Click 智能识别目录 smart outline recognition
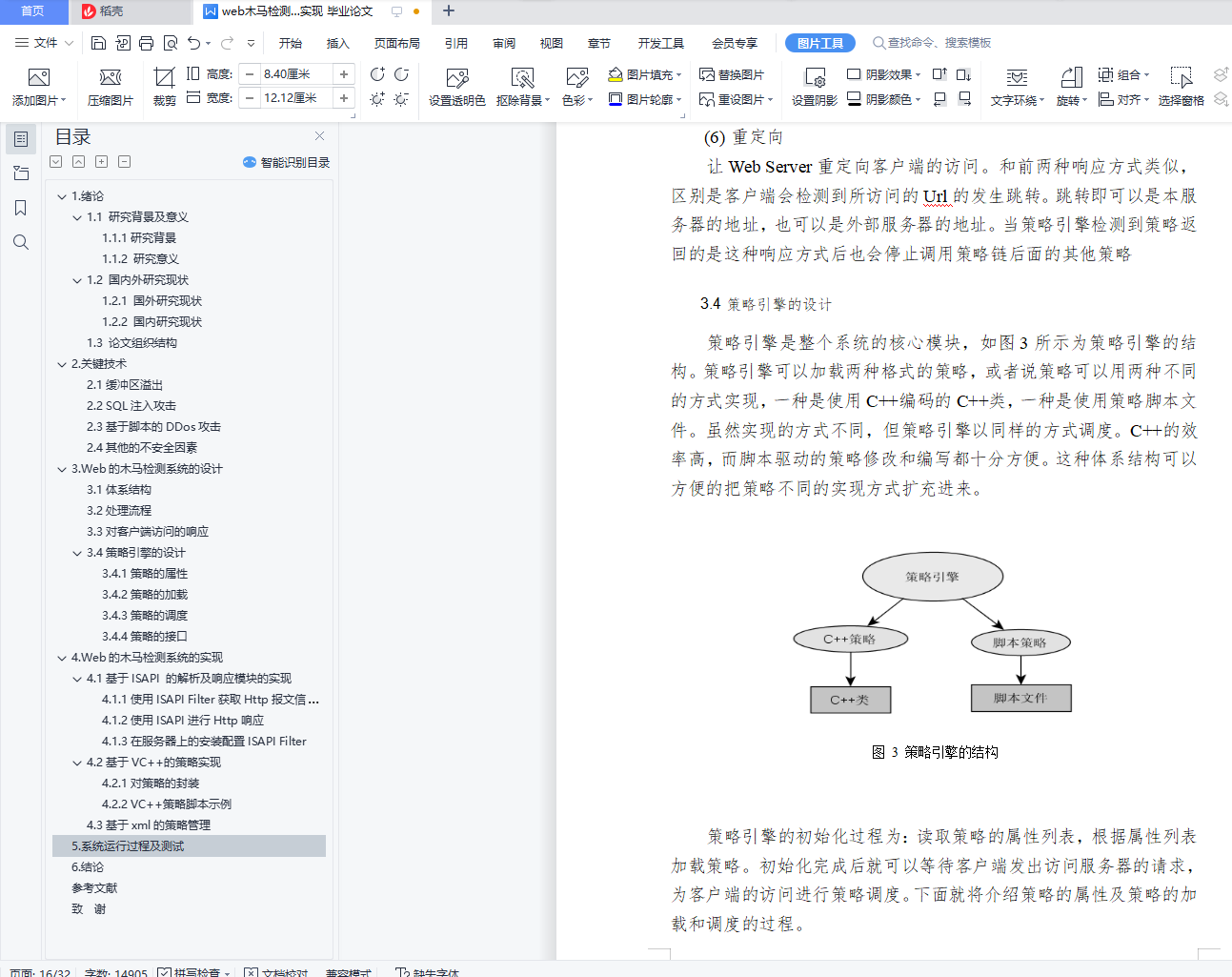 click(287, 162)
